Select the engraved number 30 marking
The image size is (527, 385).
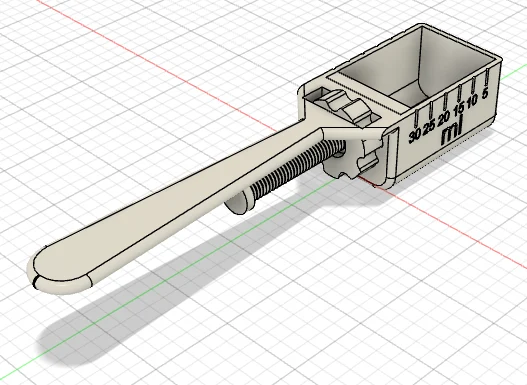pyautogui.click(x=414, y=136)
